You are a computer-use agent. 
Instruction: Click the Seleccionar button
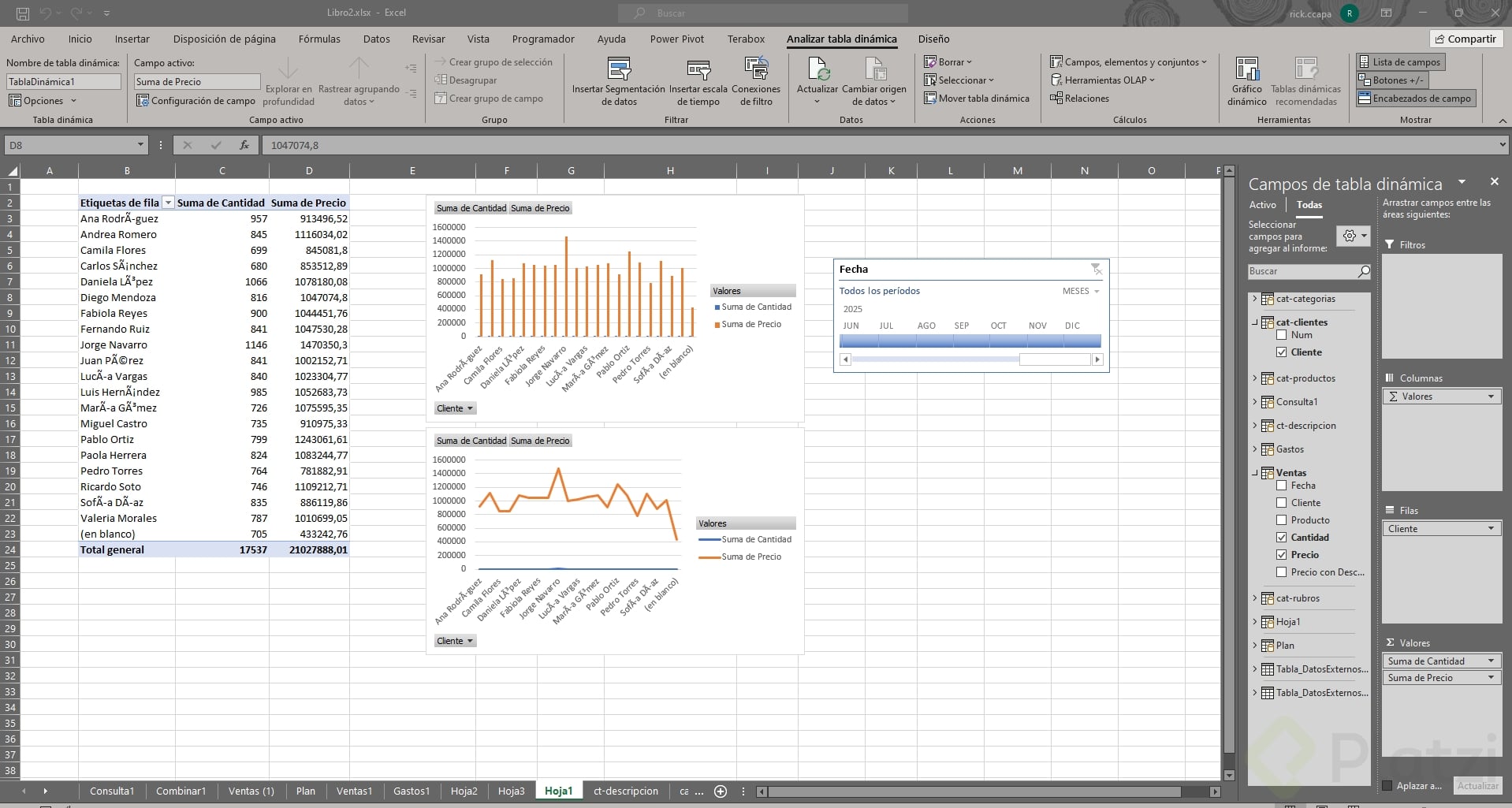pyautogui.click(x=959, y=80)
